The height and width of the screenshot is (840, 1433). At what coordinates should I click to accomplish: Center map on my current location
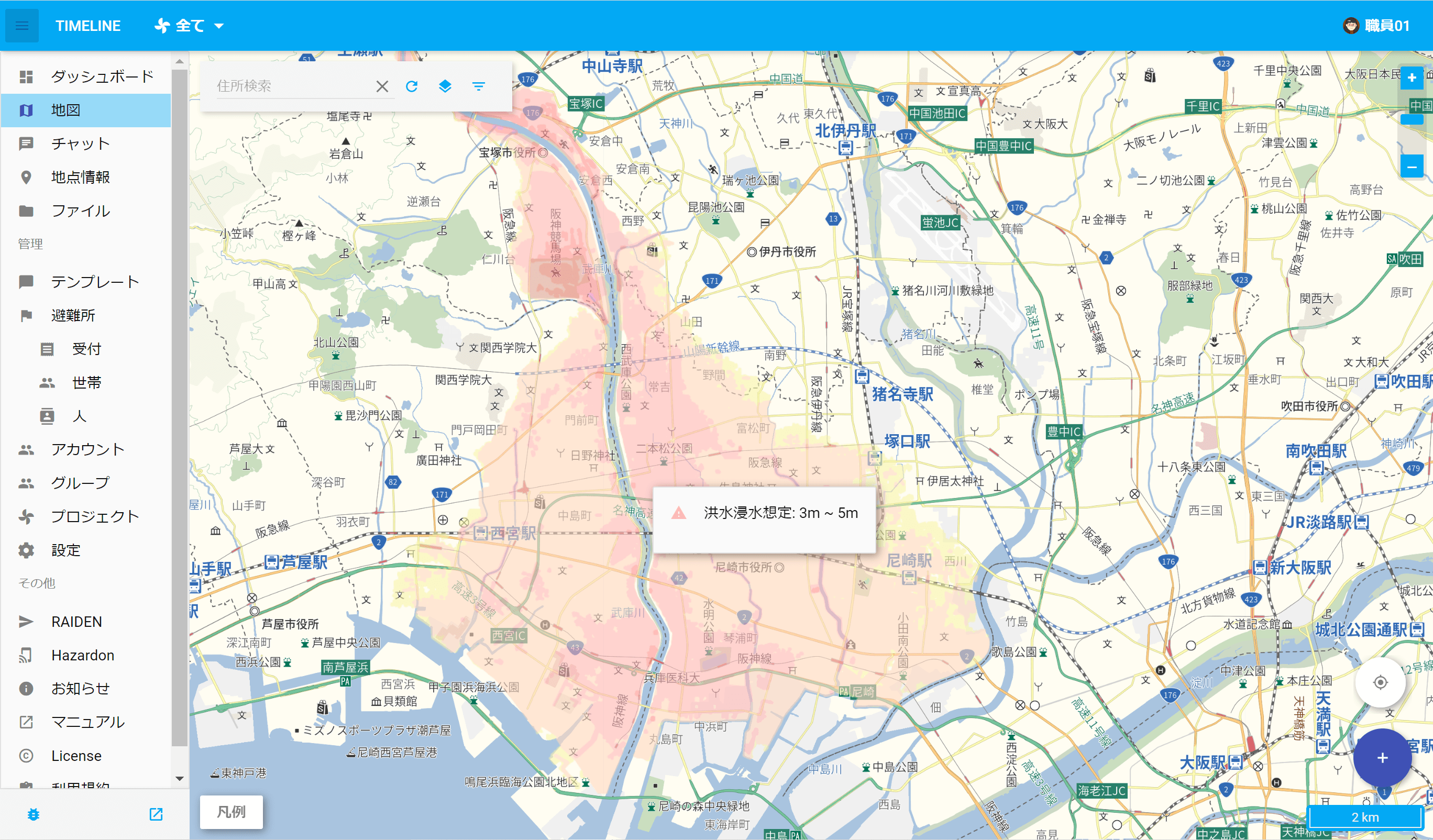1381,682
